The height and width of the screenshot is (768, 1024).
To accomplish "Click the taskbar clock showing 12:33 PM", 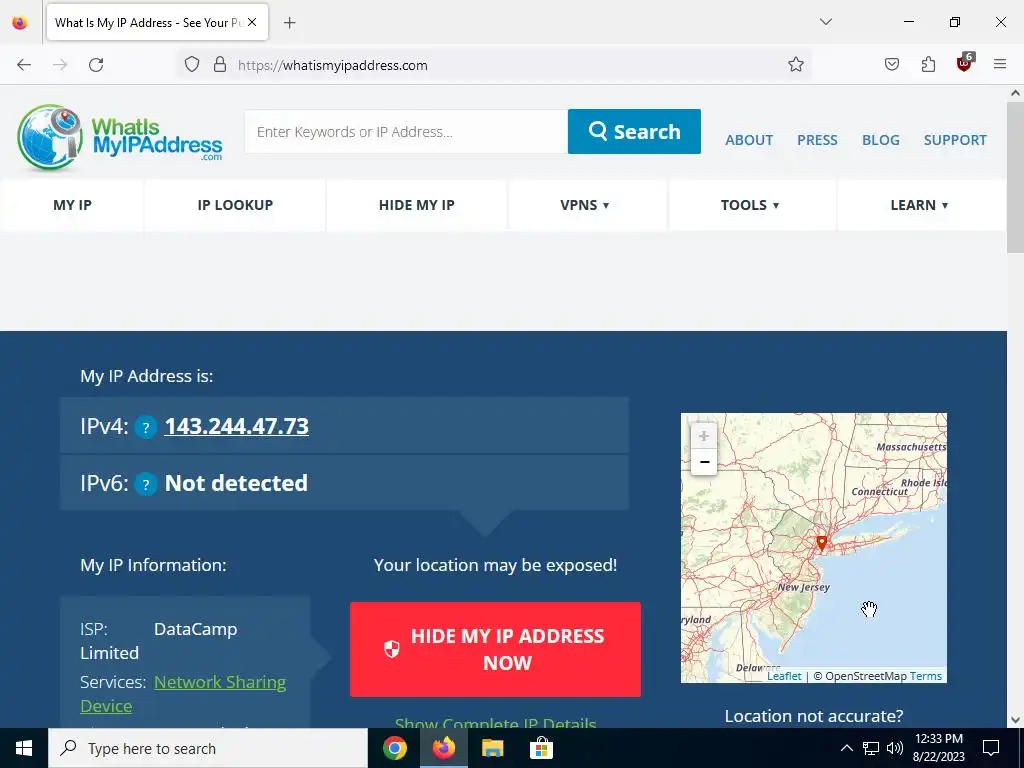I will (x=938, y=748).
